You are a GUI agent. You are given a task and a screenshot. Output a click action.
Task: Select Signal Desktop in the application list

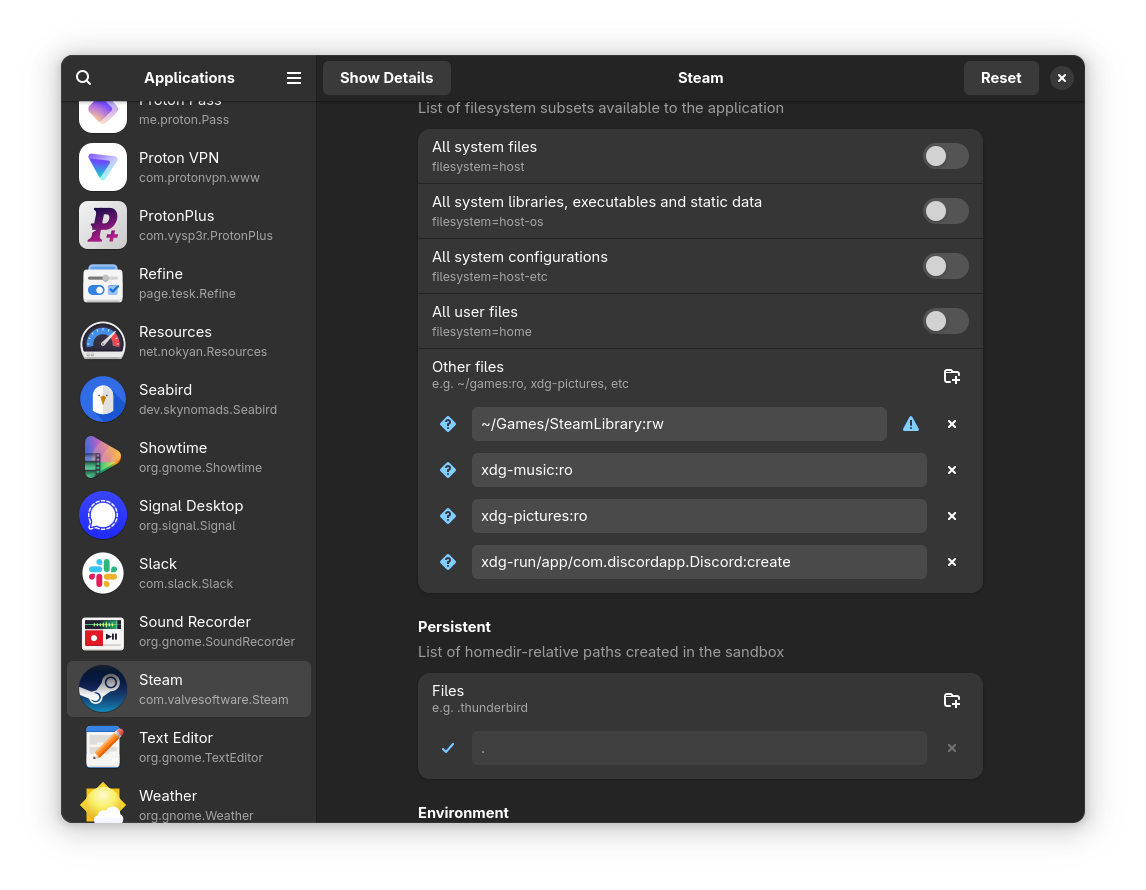tap(189, 515)
